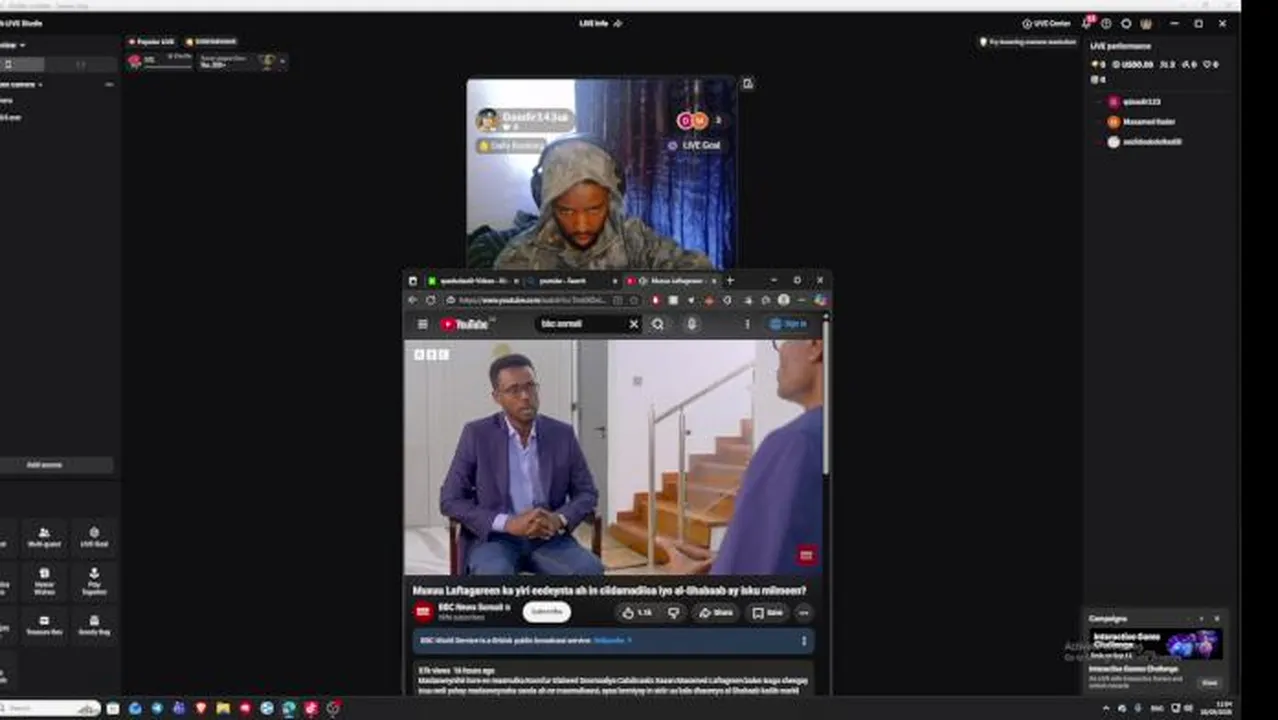Open the Multi-guest tool
The height and width of the screenshot is (720, 1278).
pos(44,538)
